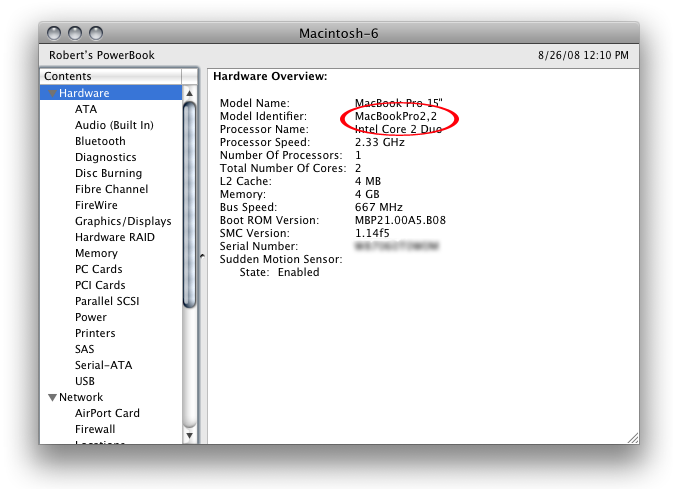Select PCI Cards entry

pyautogui.click(x=100, y=285)
